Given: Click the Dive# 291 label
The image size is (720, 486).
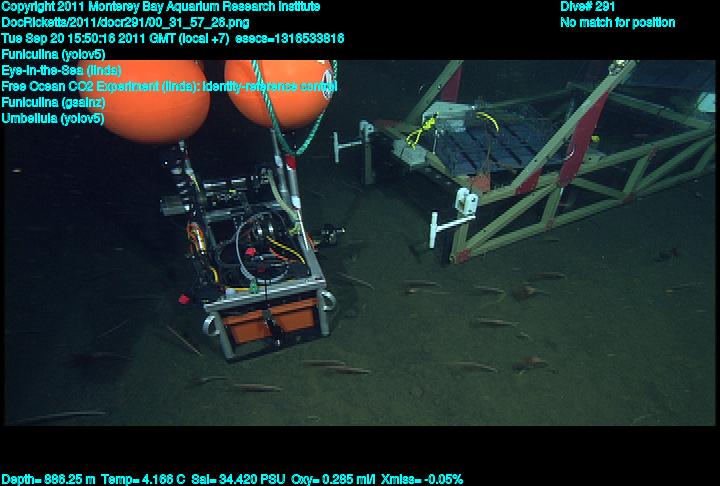Looking at the screenshot, I should (x=588, y=7).
